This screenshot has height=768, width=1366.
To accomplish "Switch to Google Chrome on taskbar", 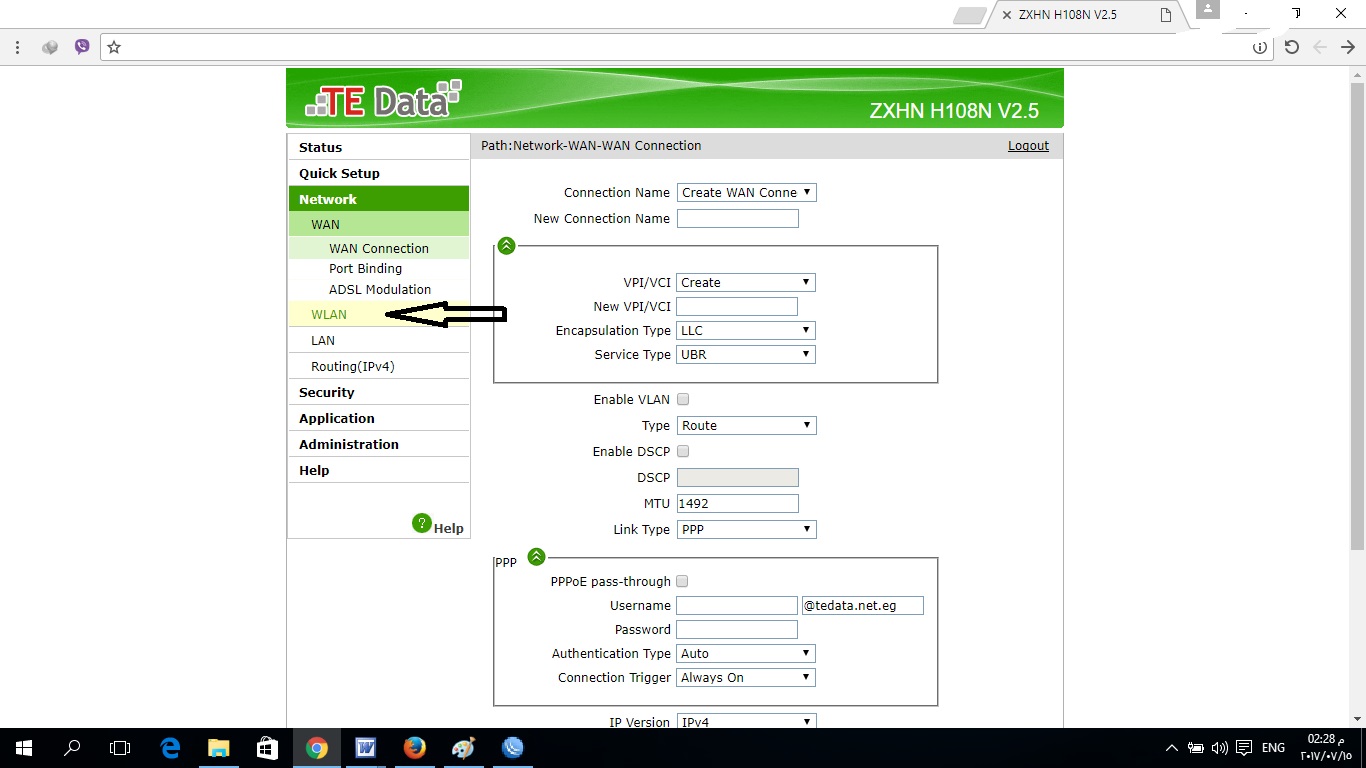I will click(316, 747).
